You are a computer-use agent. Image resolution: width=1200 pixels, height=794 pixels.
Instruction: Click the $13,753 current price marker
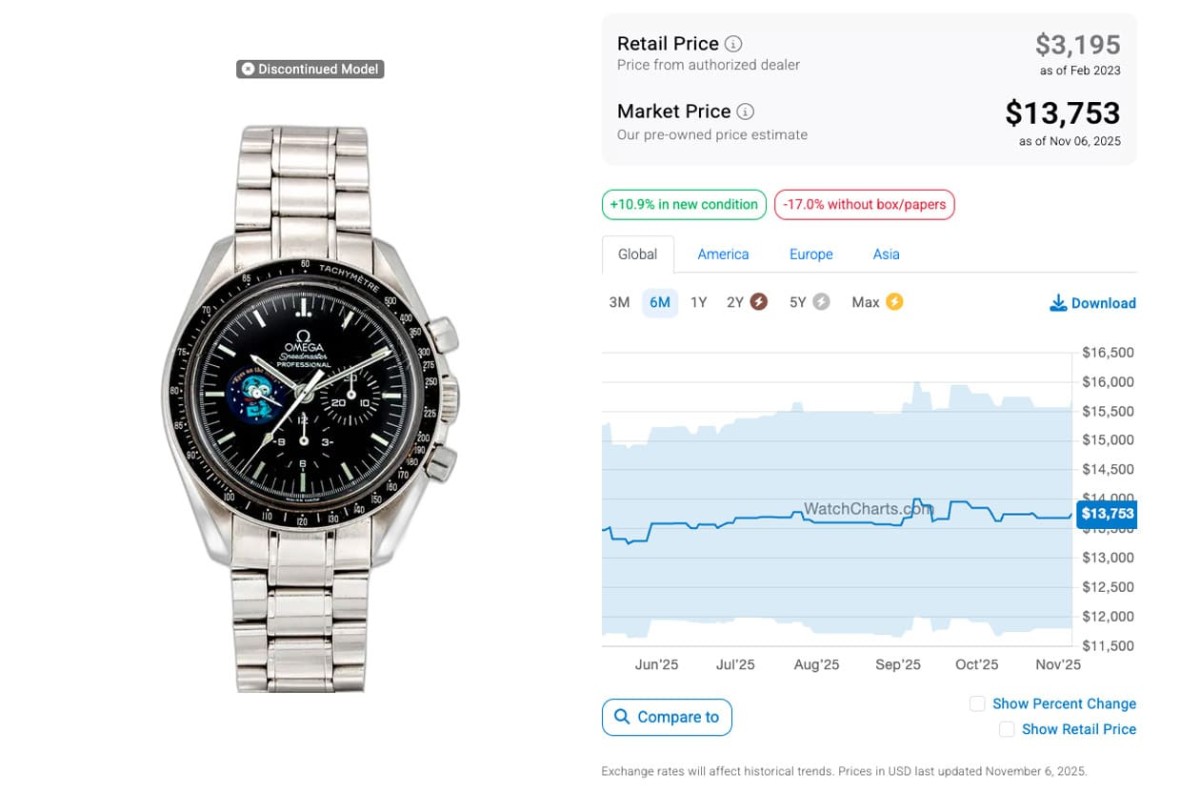tap(1107, 514)
